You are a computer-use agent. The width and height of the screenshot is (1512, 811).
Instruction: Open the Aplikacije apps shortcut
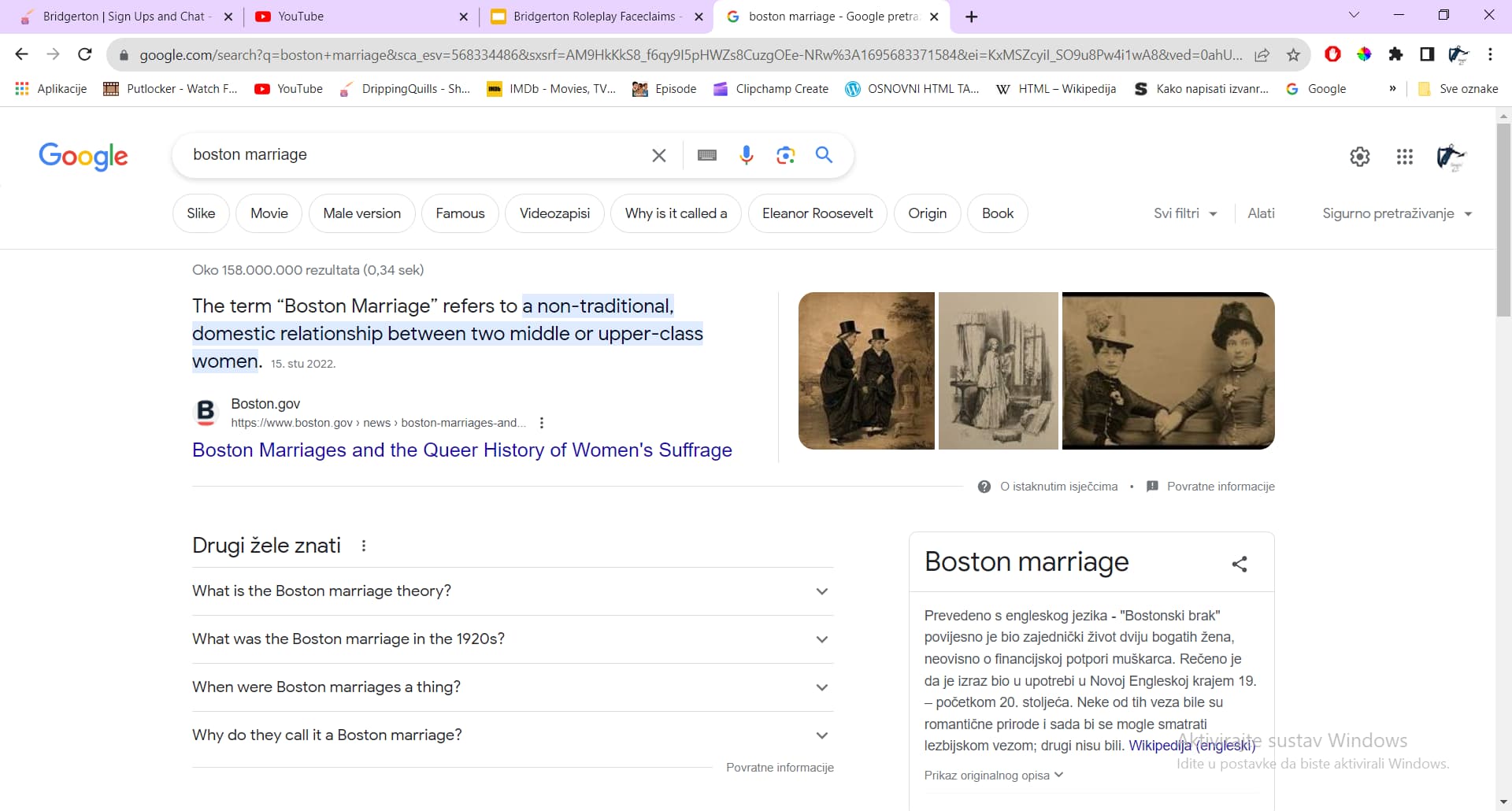[x=51, y=89]
